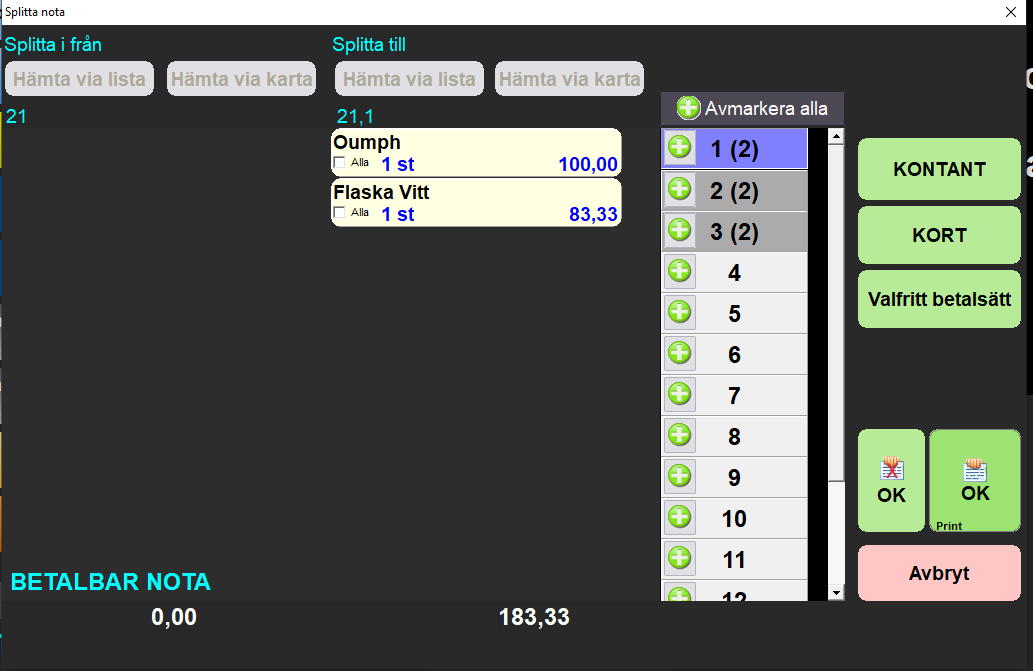Screen dimensions: 1033x671
Task: Click the scroll up arrow of split list
Action: click(x=837, y=137)
